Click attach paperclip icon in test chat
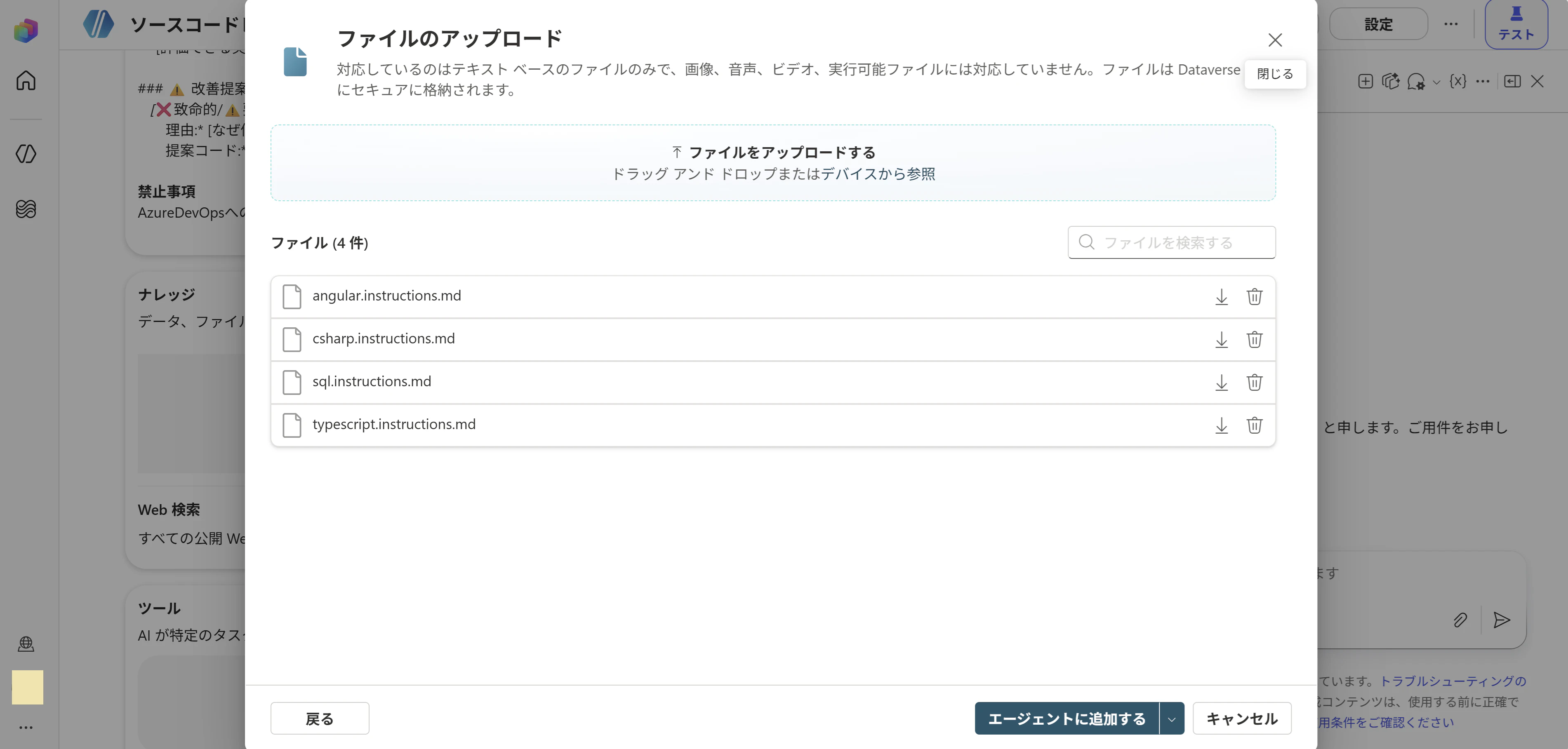The image size is (1568, 749). pos(1460,620)
